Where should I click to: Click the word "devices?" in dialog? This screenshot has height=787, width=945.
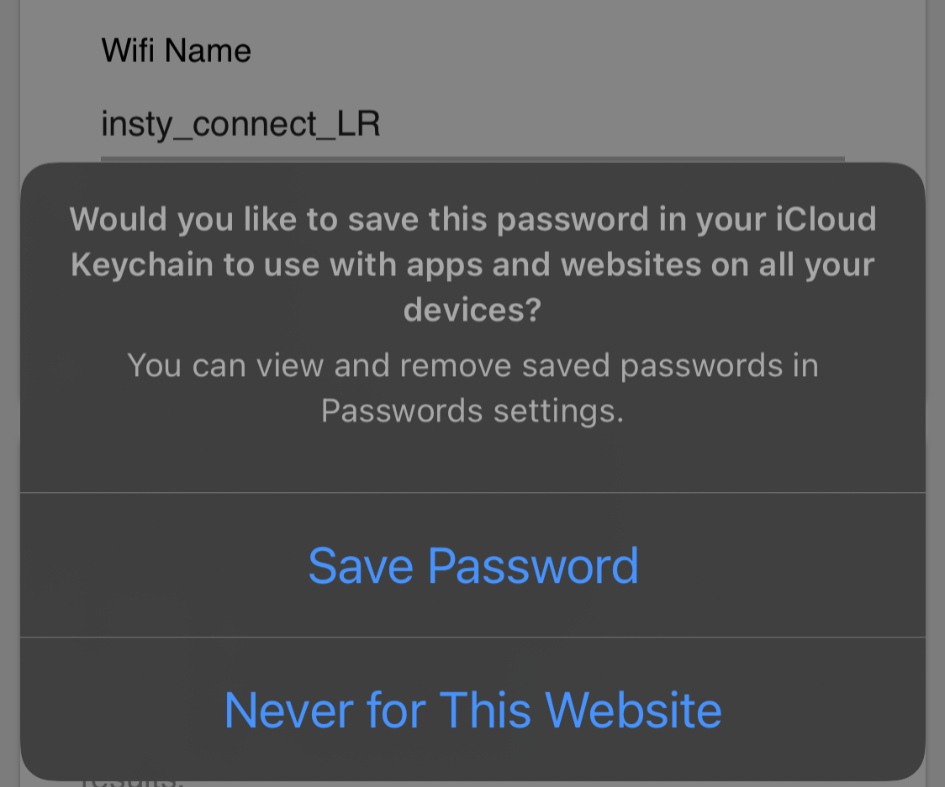472,310
